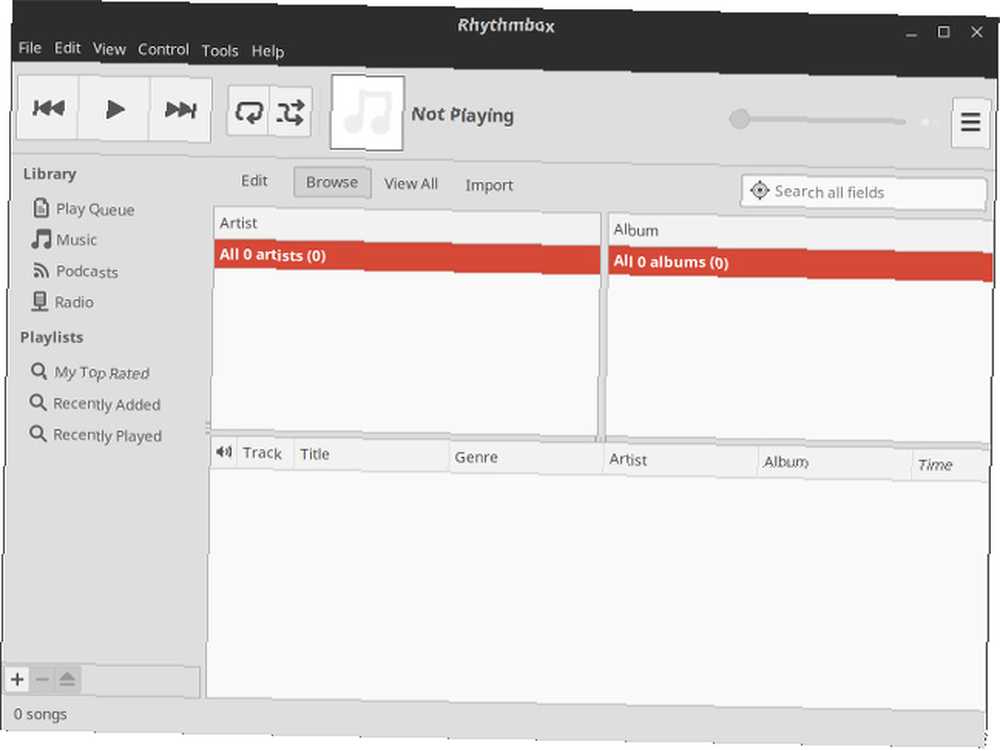This screenshot has height=750, width=1000.
Task: Sort by the Genre column
Action: 526,458
